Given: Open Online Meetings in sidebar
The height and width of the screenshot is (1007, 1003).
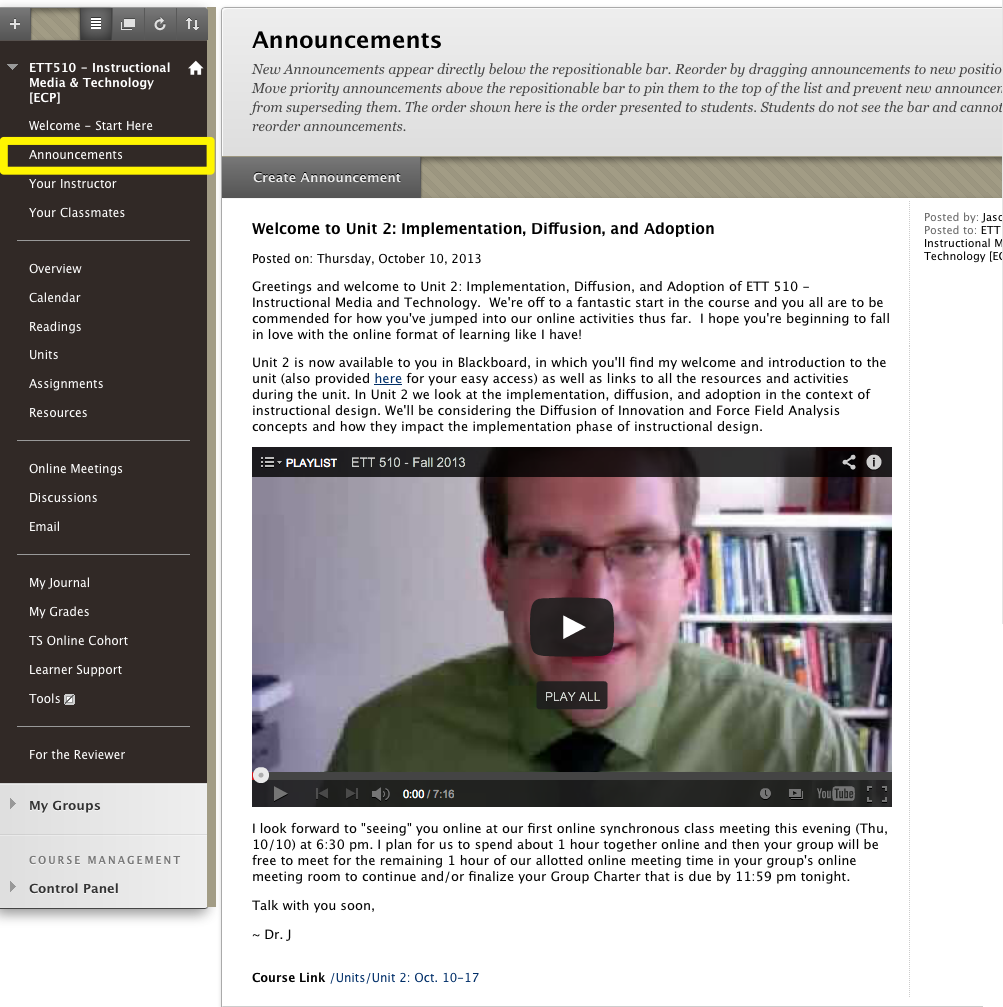Looking at the screenshot, I should click(x=76, y=469).
